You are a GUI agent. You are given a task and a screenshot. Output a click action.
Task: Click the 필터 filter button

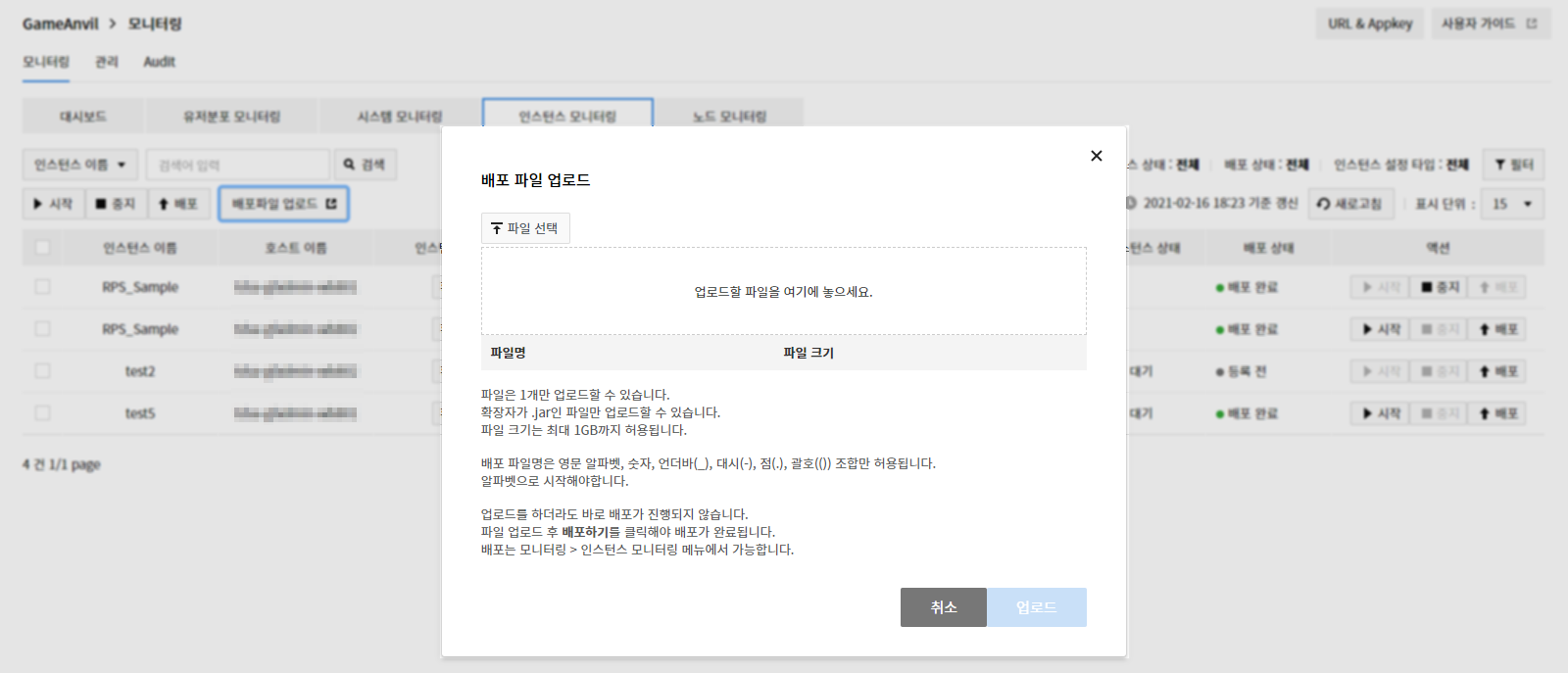(1514, 165)
